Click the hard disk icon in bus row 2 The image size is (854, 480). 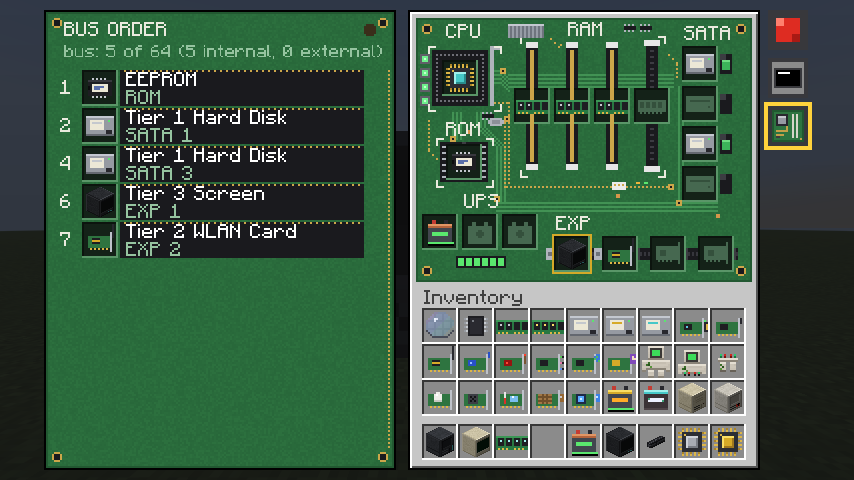click(99, 126)
